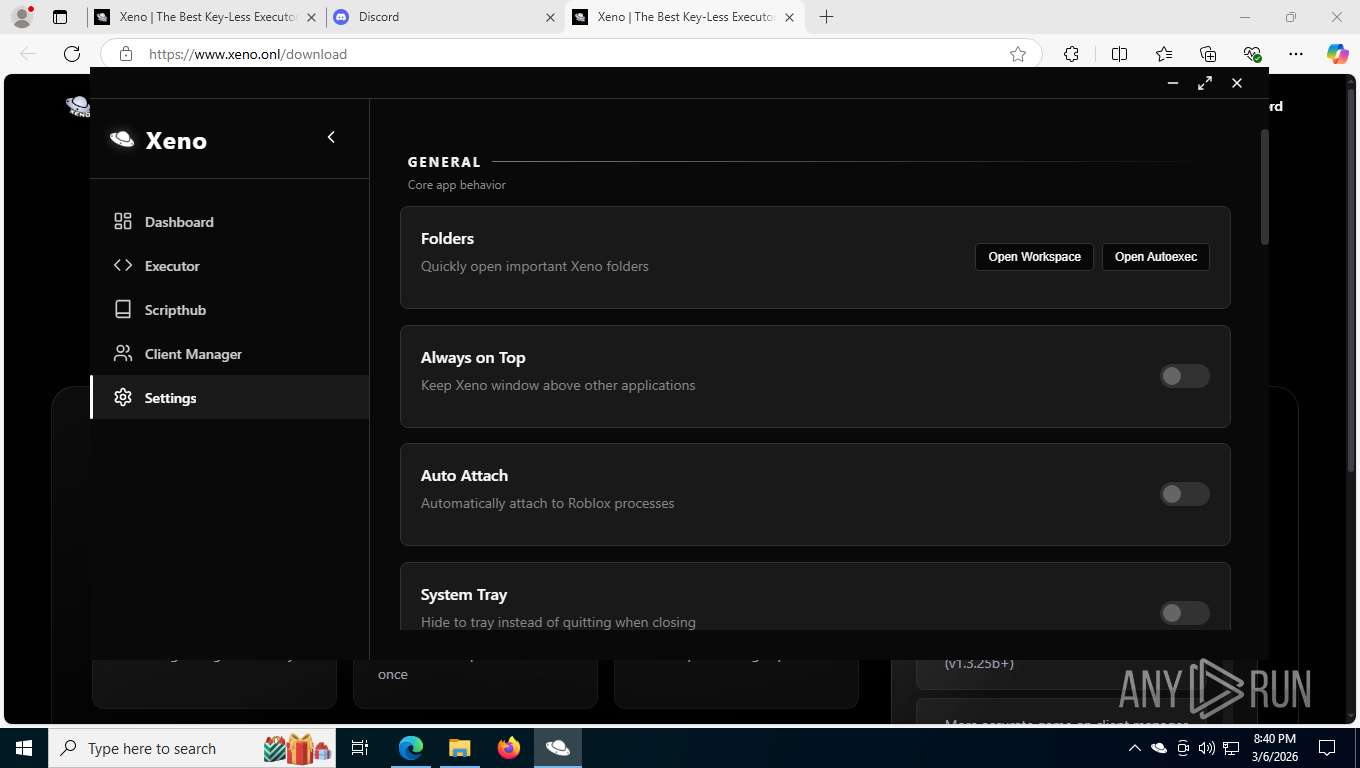Close the Discord browser tab

[x=550, y=17]
